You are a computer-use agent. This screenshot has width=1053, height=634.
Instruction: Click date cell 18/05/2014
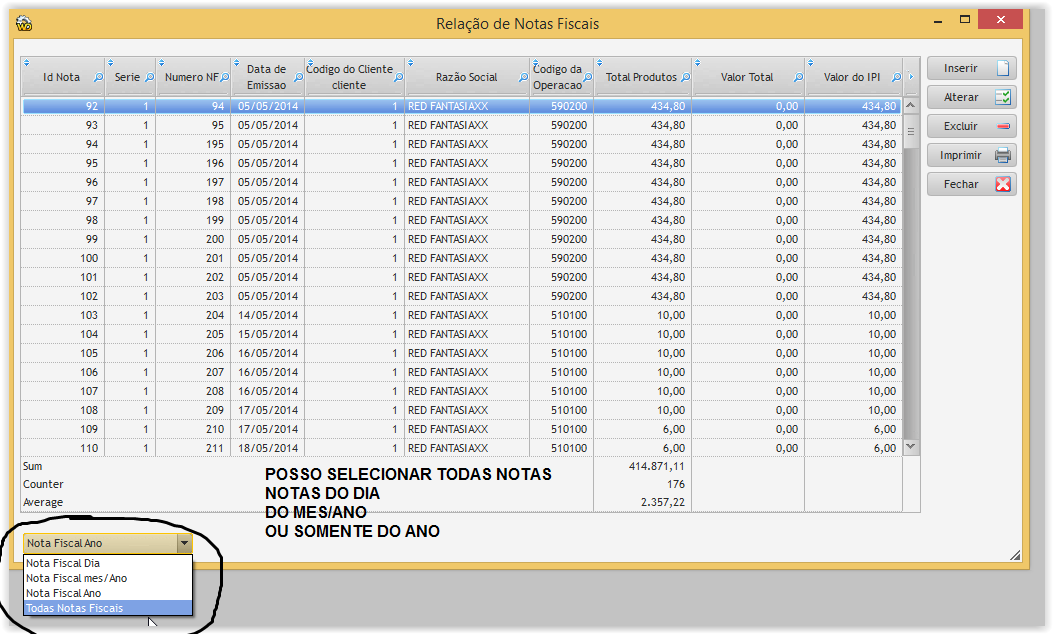tap(267, 448)
